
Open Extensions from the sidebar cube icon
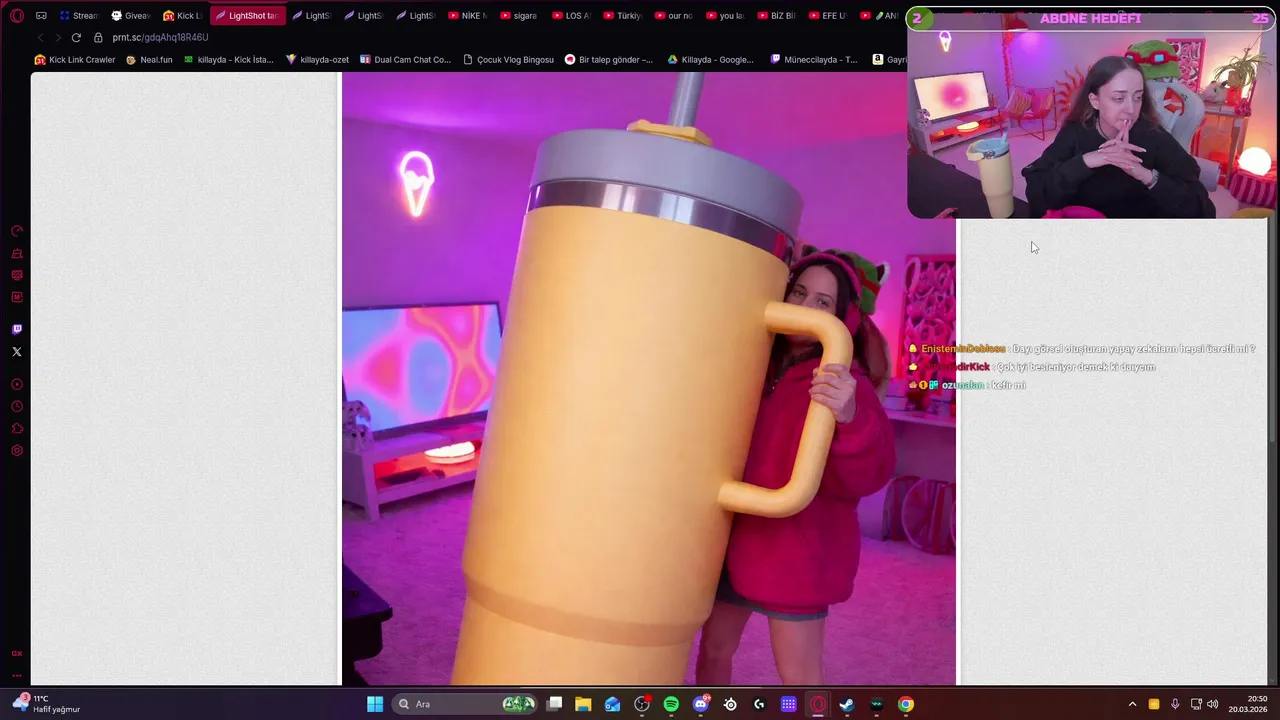17,428
